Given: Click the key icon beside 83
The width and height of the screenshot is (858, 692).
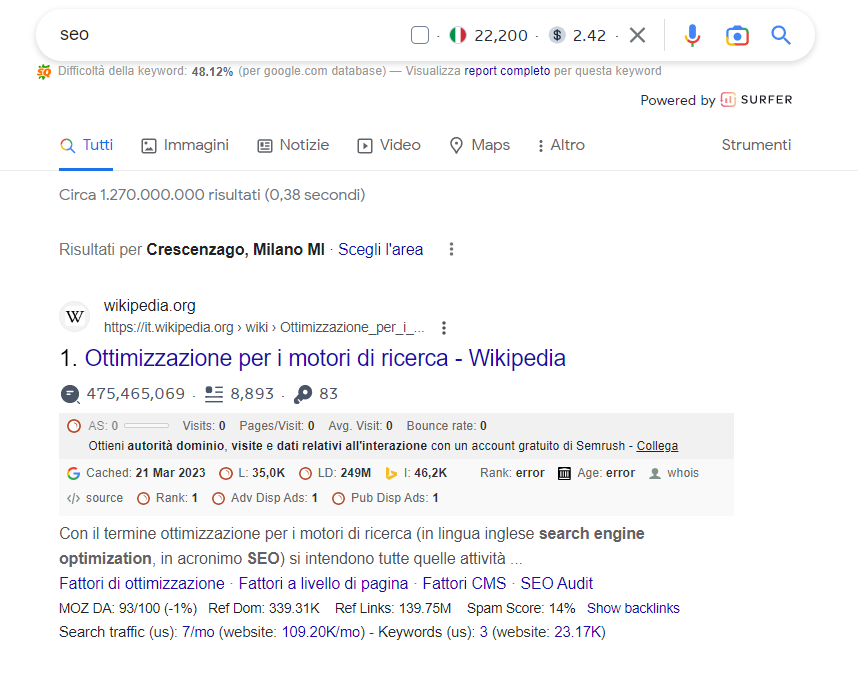Looking at the screenshot, I should tap(303, 394).
